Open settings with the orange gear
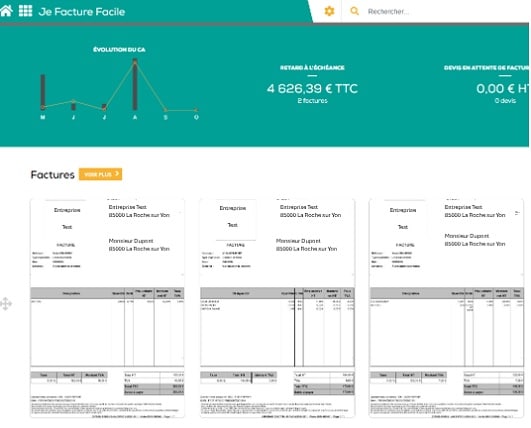The width and height of the screenshot is (531, 428). pos(329,11)
